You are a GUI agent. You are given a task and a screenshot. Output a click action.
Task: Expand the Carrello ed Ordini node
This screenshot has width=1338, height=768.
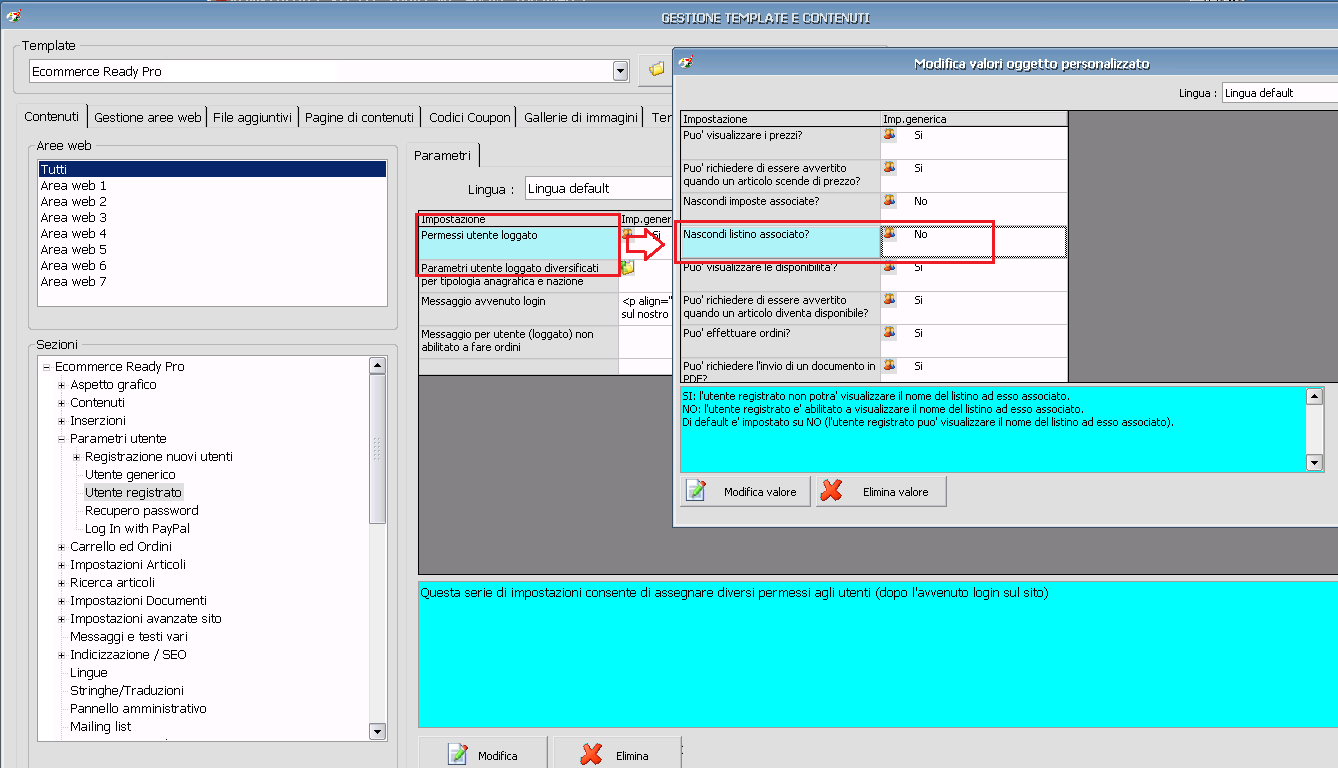click(x=61, y=547)
